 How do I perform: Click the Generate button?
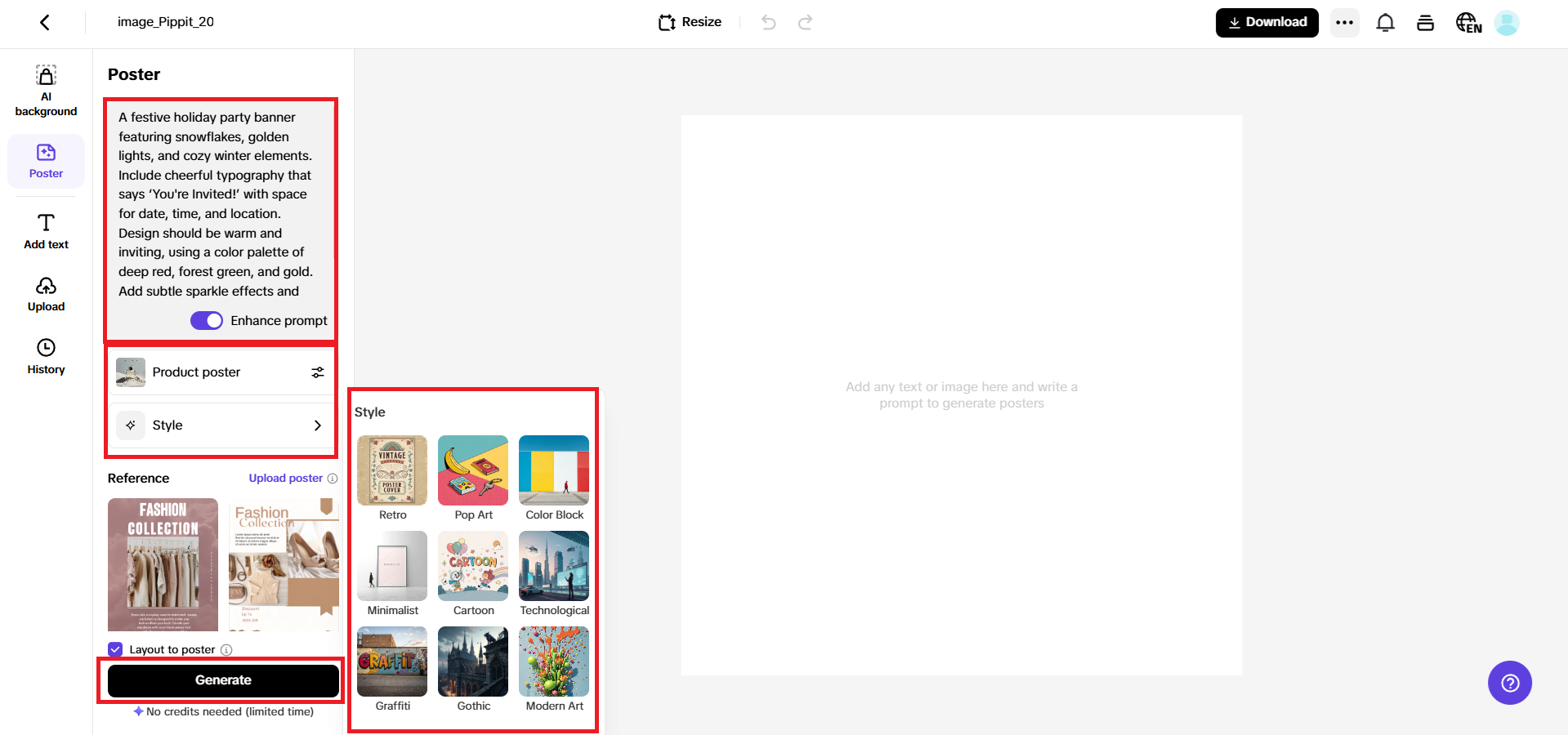pos(223,680)
